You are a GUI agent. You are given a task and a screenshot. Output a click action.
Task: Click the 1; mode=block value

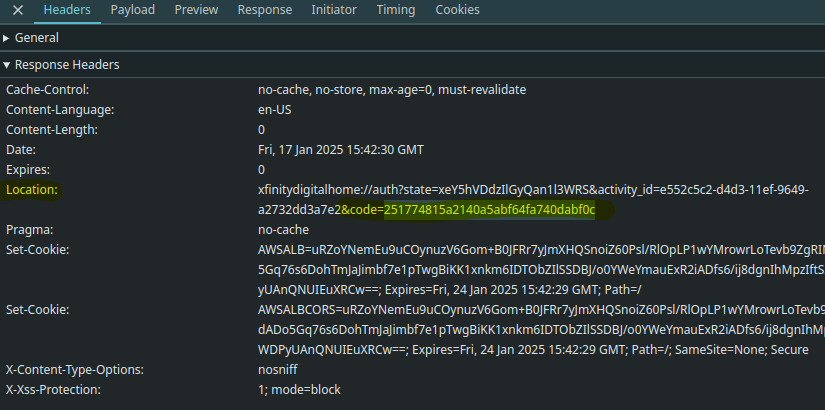(299, 390)
